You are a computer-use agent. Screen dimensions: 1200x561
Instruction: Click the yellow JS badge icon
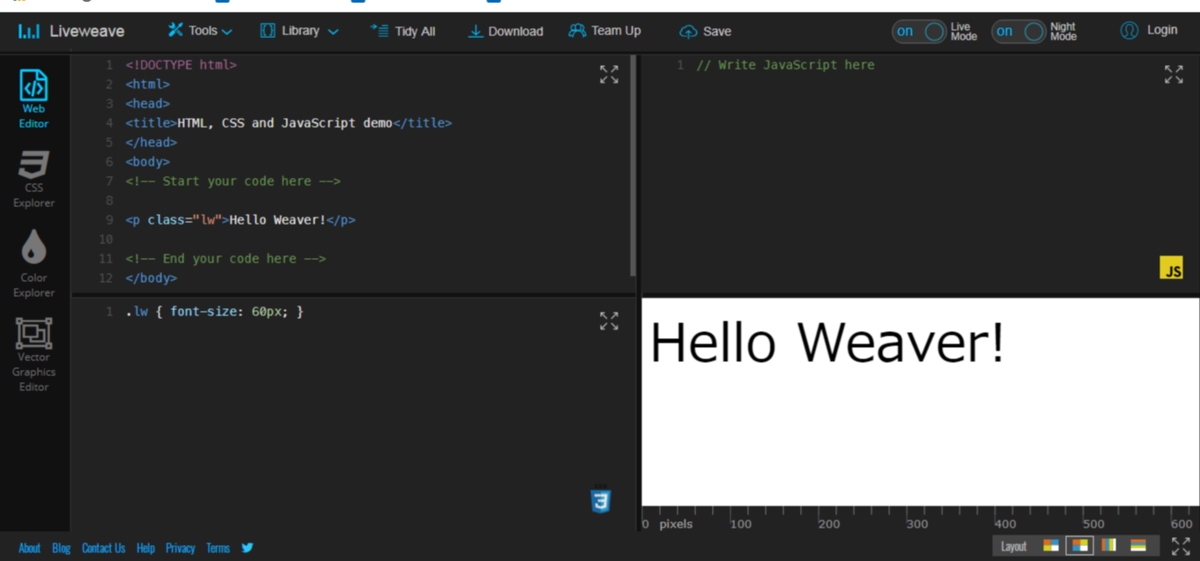tap(1171, 268)
